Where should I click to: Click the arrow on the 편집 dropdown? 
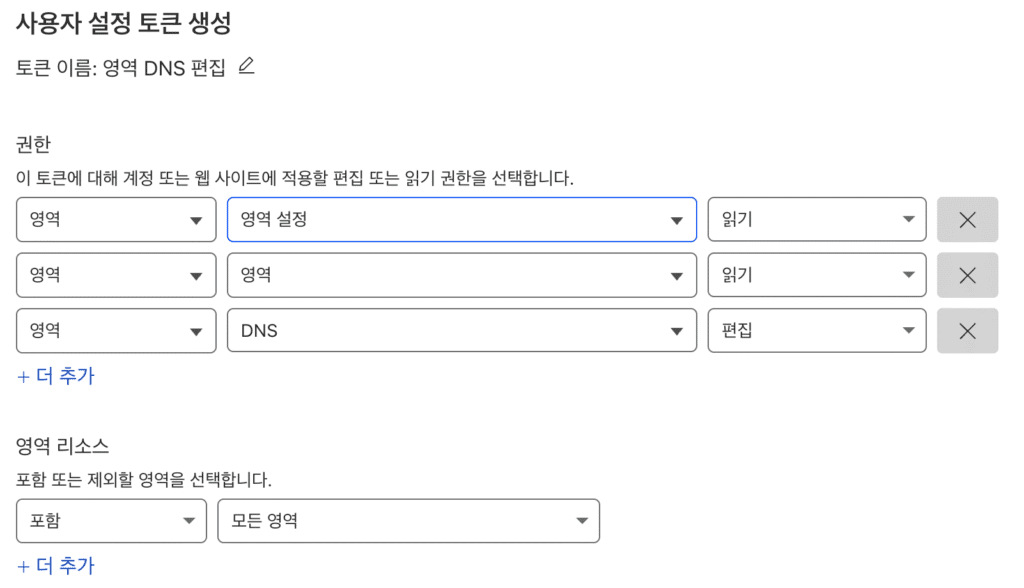tap(908, 330)
